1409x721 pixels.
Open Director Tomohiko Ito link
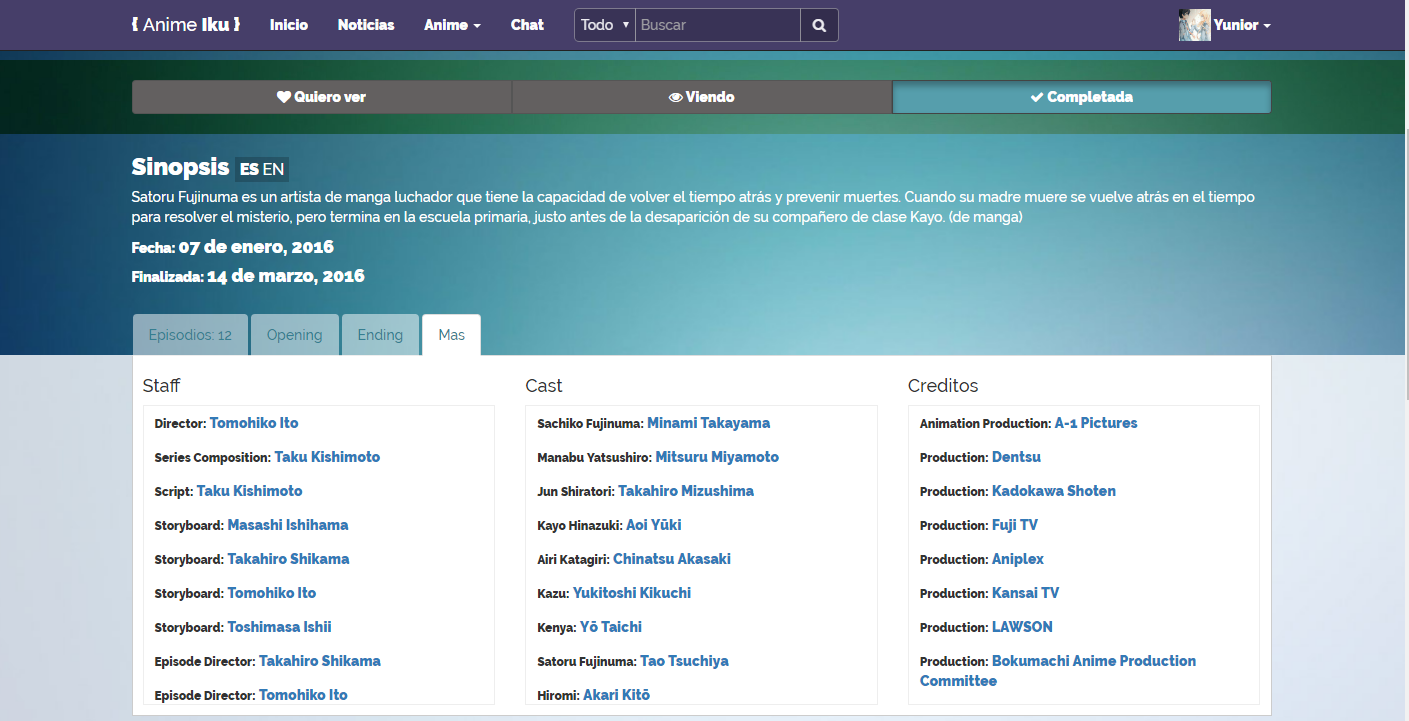tap(254, 423)
